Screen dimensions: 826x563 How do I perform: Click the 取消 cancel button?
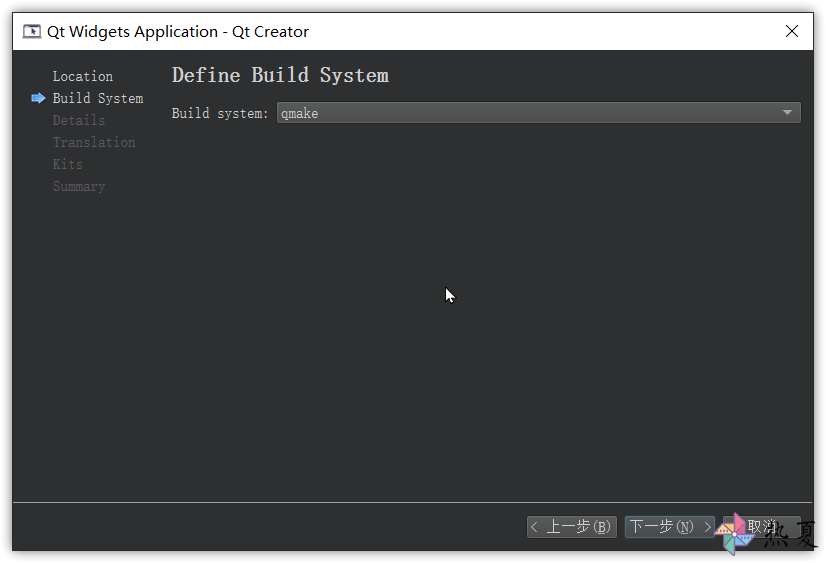[762, 527]
